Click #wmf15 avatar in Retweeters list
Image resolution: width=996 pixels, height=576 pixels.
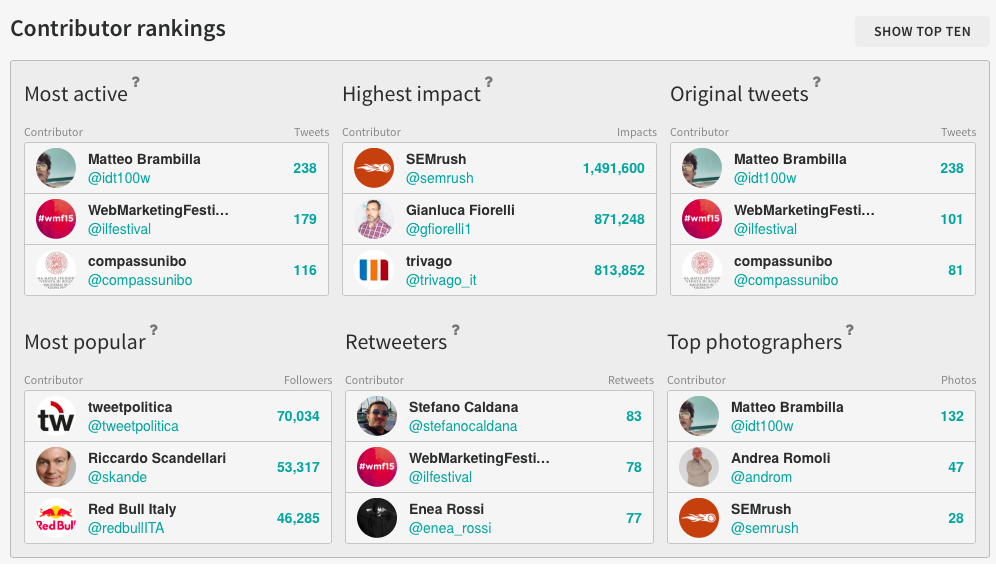[x=377, y=467]
